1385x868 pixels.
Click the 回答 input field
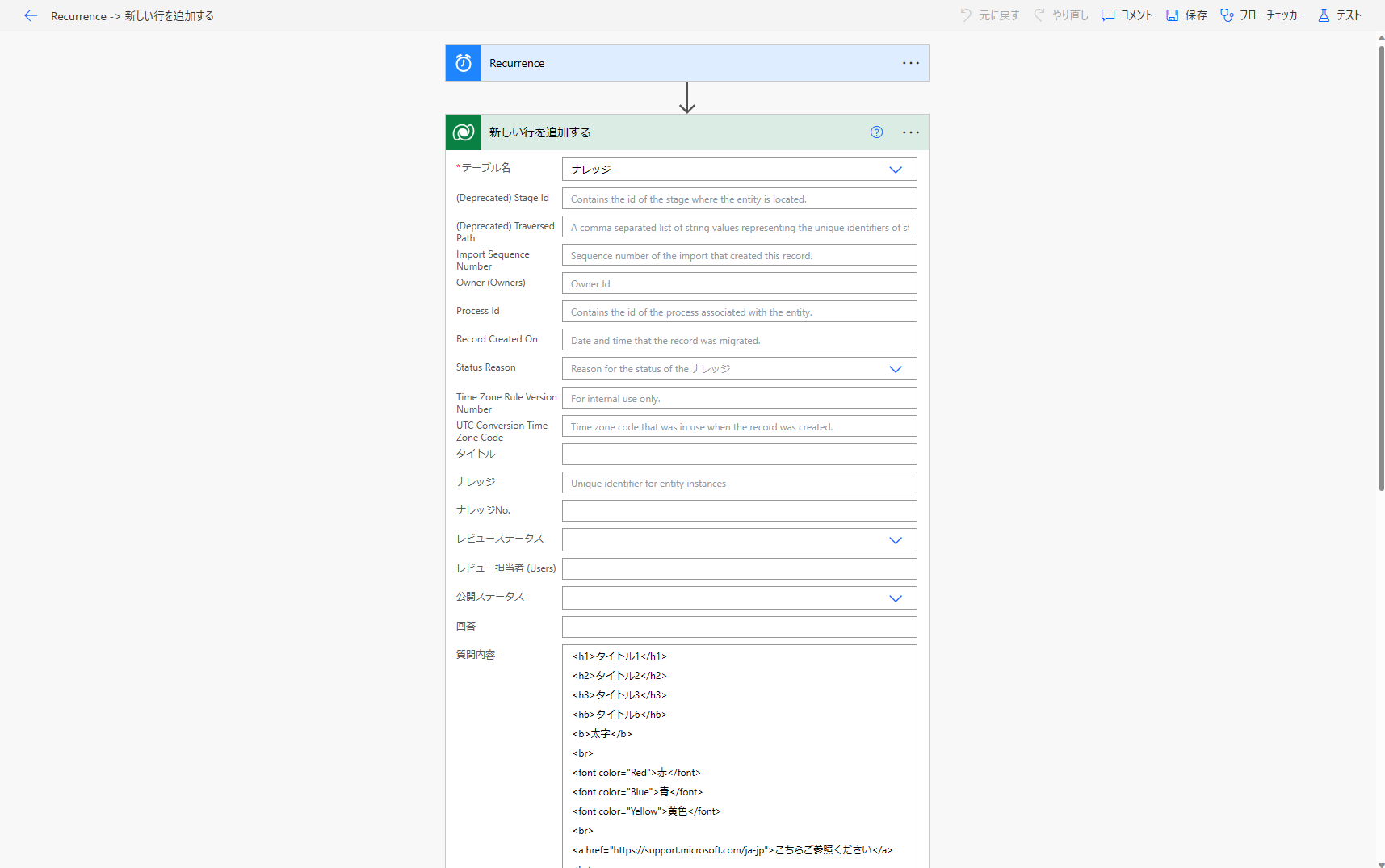(x=740, y=627)
